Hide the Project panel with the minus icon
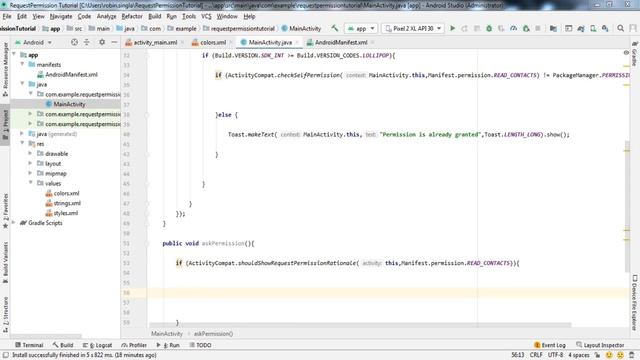The height and width of the screenshot is (360, 640). point(114,42)
